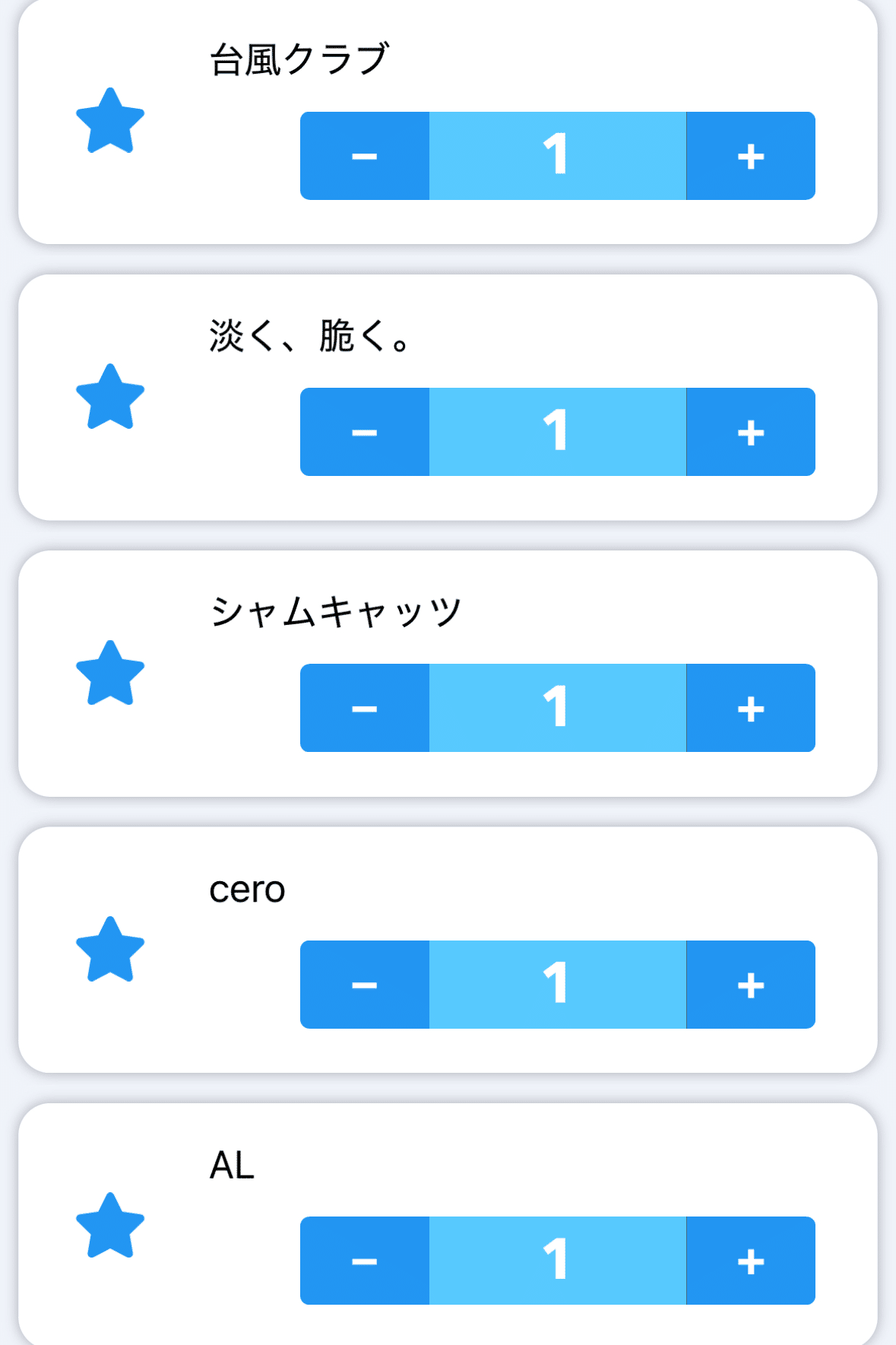896x1345 pixels.
Task: Tap the plus button for AL
Action: (x=750, y=1261)
